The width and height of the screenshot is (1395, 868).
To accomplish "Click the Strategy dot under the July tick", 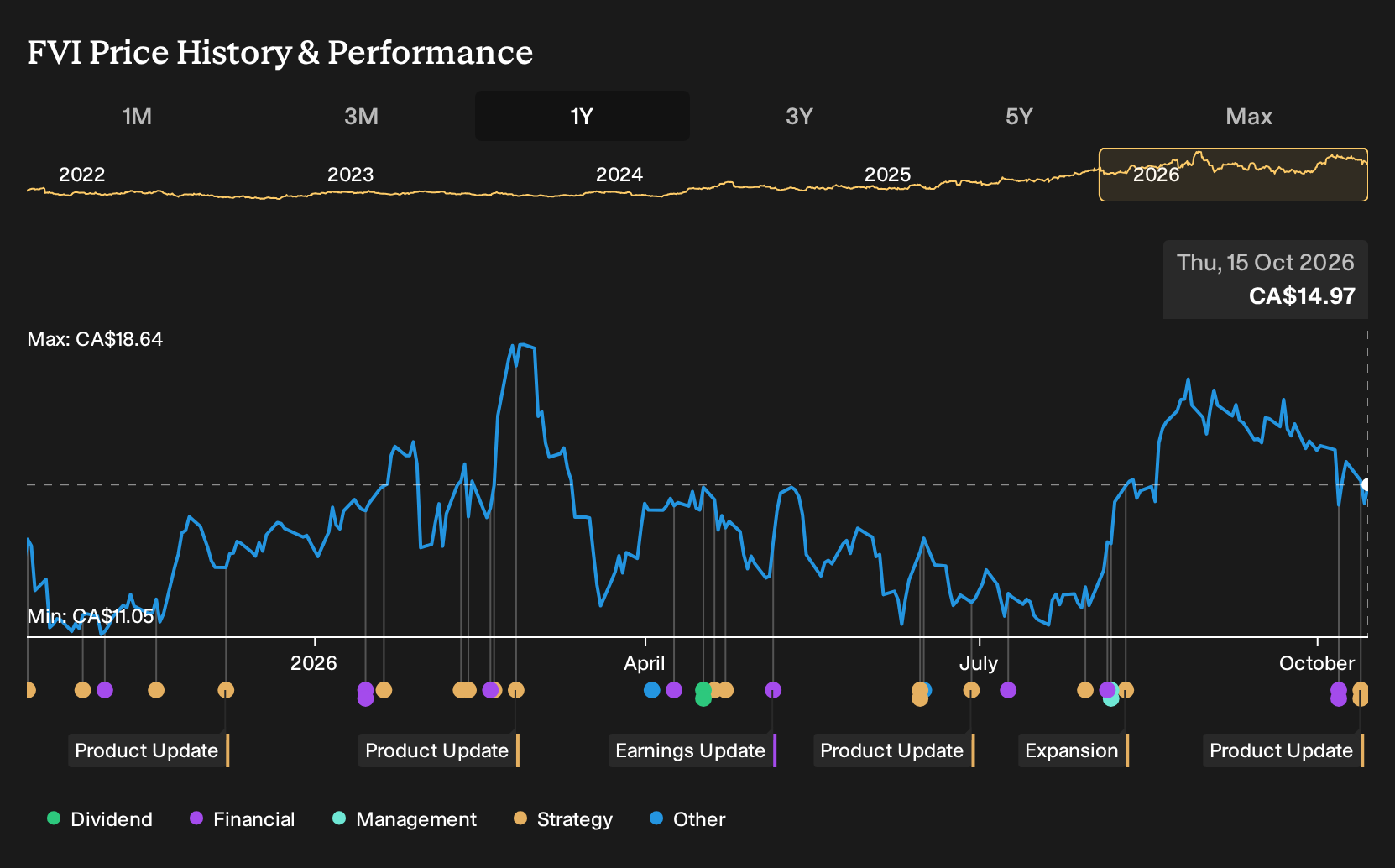I will point(971,690).
